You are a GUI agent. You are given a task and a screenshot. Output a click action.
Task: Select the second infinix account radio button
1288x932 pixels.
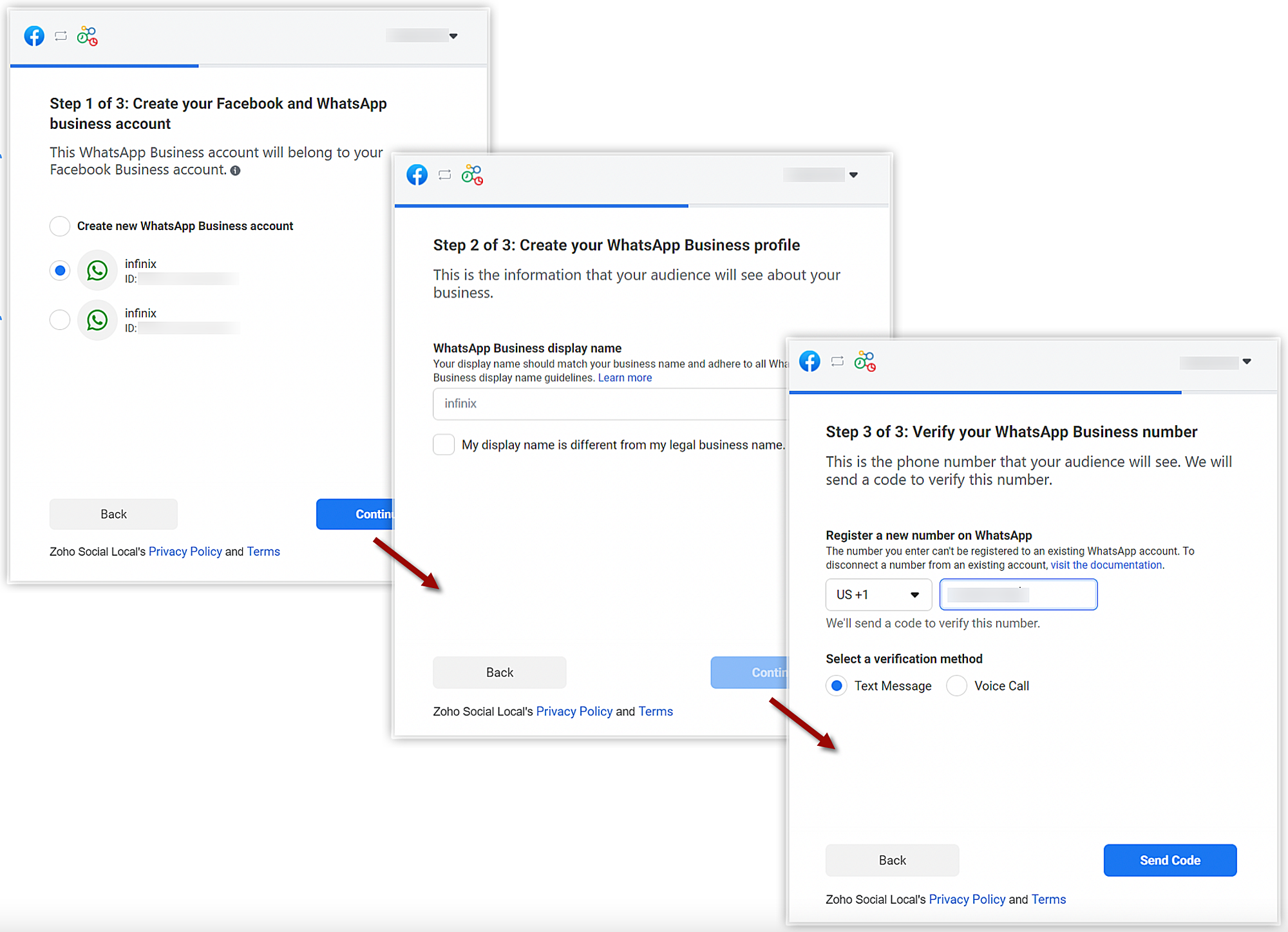click(60, 320)
